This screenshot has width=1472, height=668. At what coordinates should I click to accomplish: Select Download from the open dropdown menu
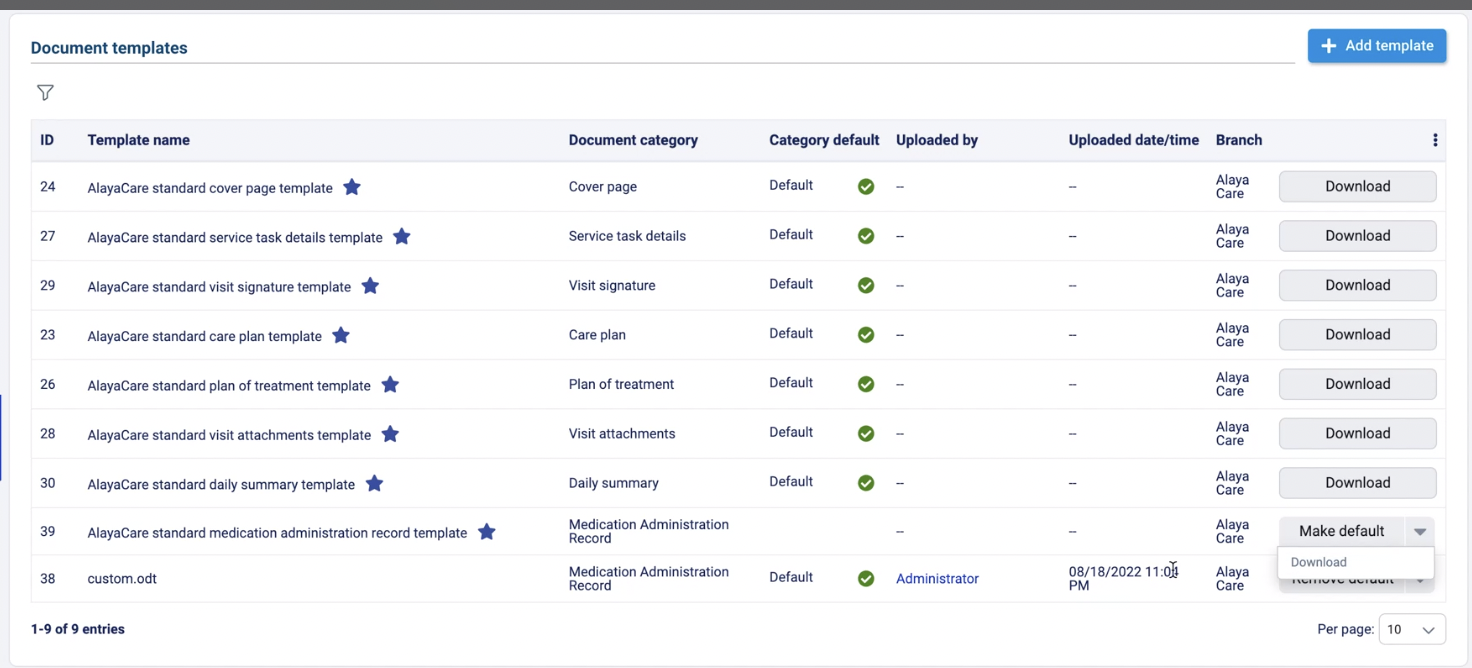(x=1319, y=563)
